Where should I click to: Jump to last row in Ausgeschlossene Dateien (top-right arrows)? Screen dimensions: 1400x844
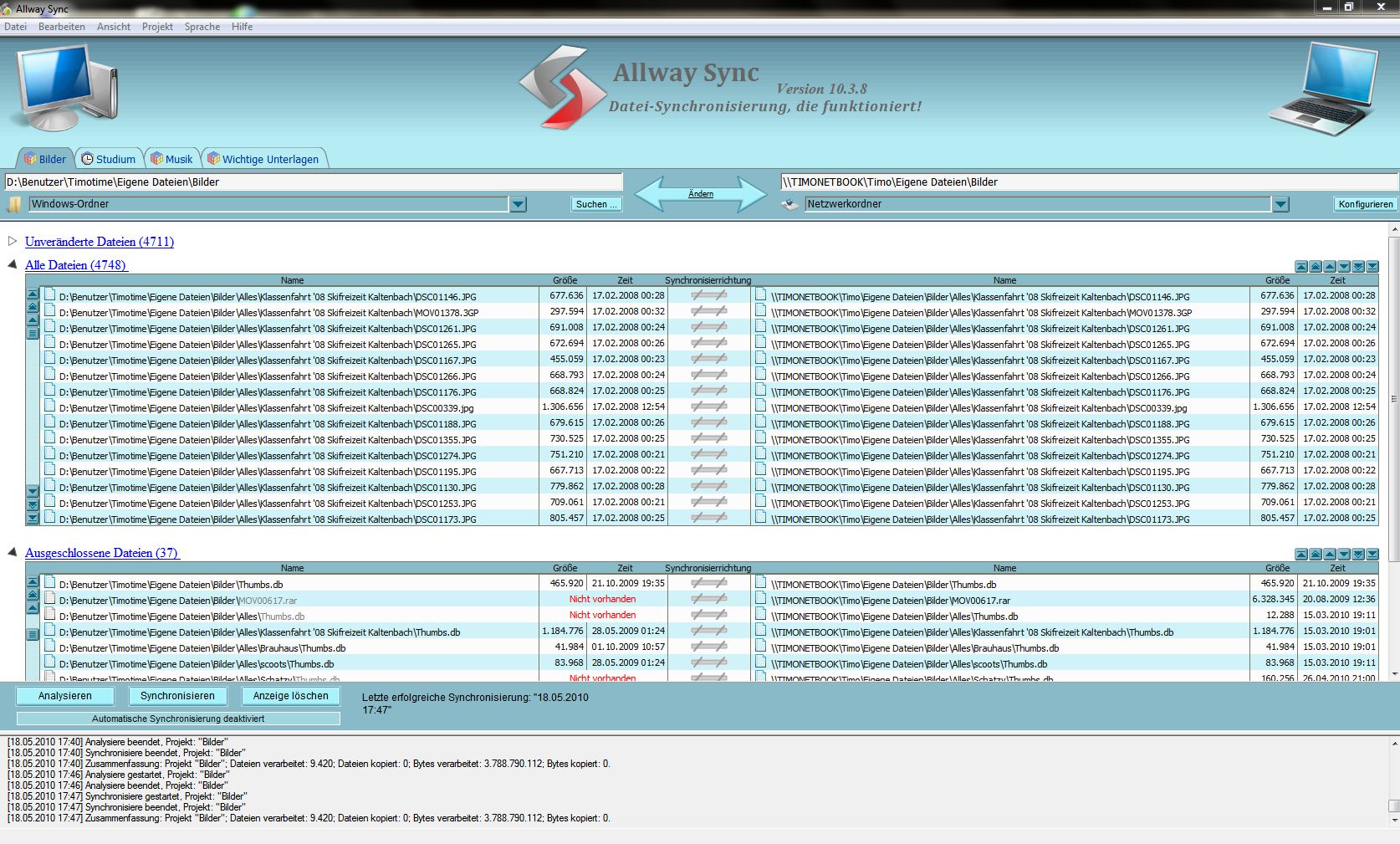1372,555
